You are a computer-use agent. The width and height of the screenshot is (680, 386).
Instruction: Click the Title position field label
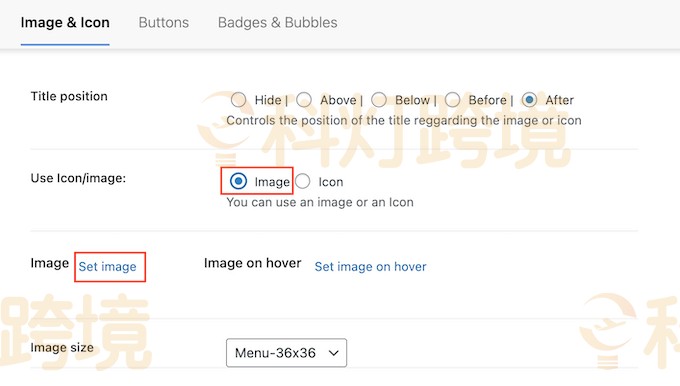(69, 96)
